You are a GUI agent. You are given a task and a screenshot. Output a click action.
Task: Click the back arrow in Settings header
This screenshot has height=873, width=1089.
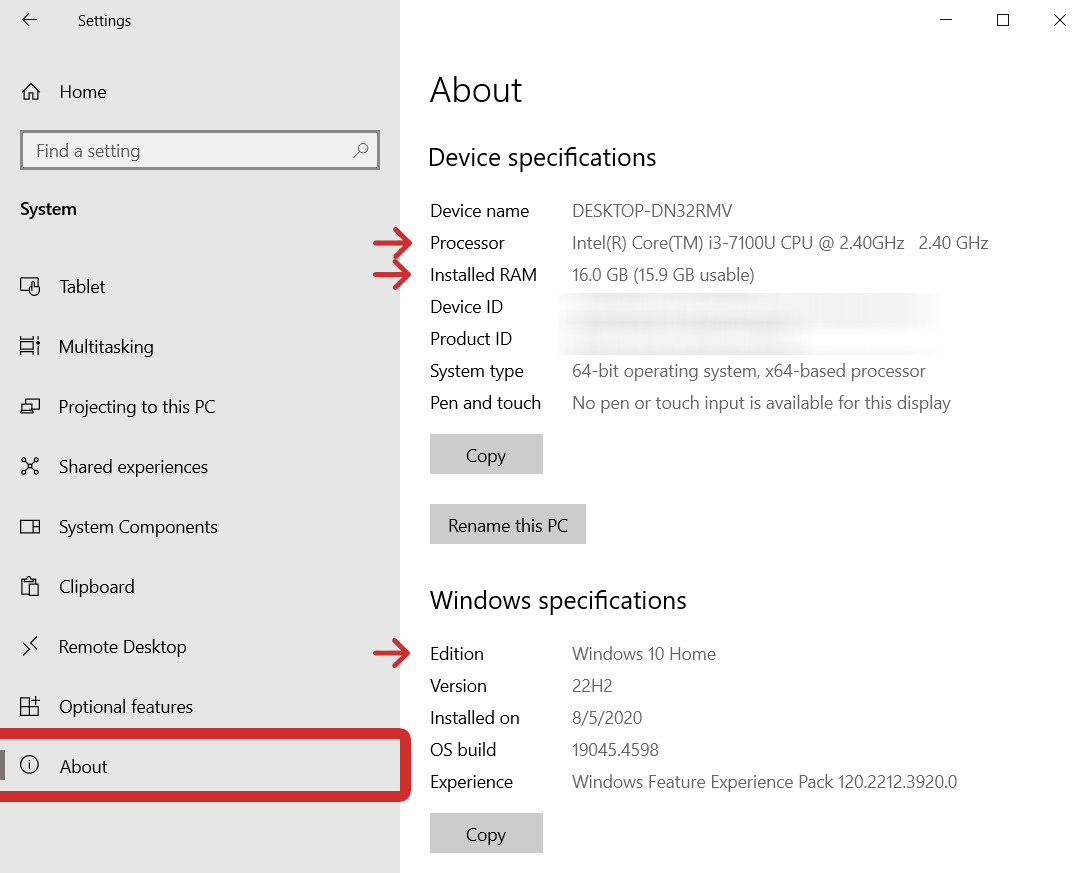coord(29,20)
